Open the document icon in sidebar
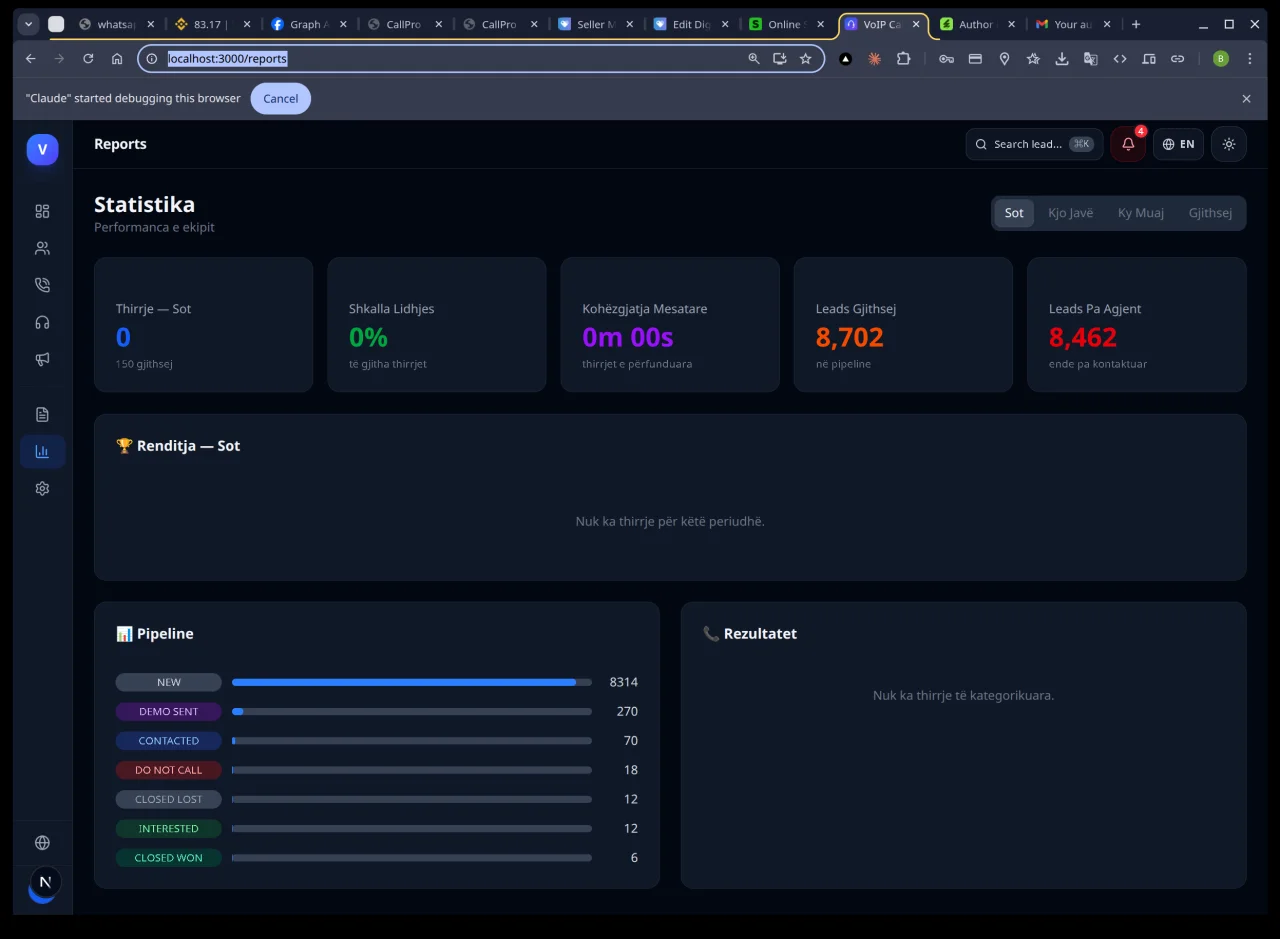1280x939 pixels. click(x=42, y=414)
